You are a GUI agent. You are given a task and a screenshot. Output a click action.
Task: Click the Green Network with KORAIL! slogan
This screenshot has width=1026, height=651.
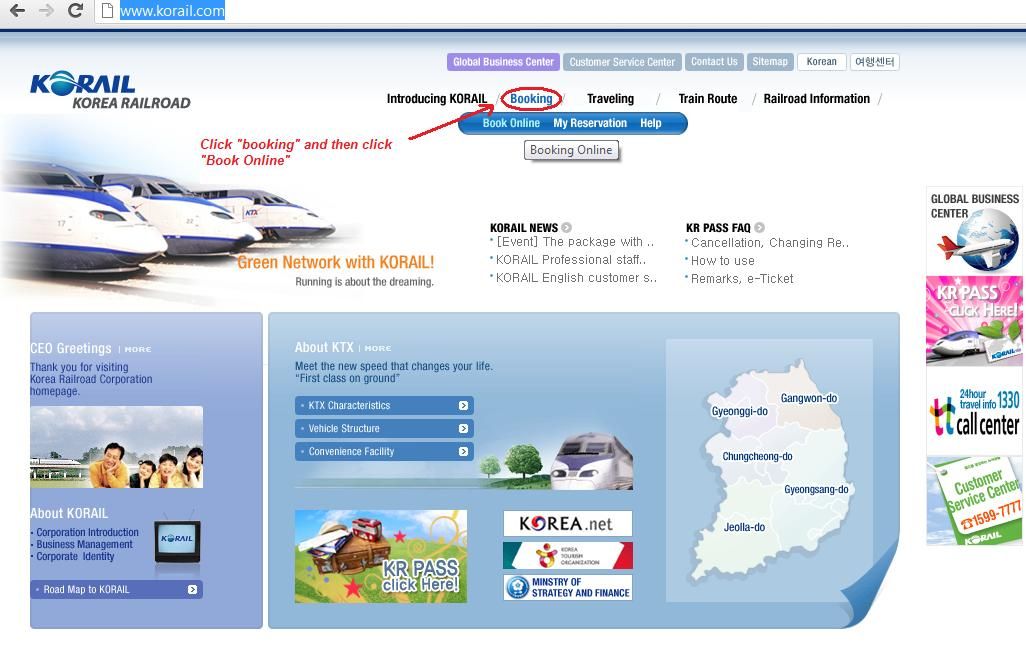[x=335, y=262]
